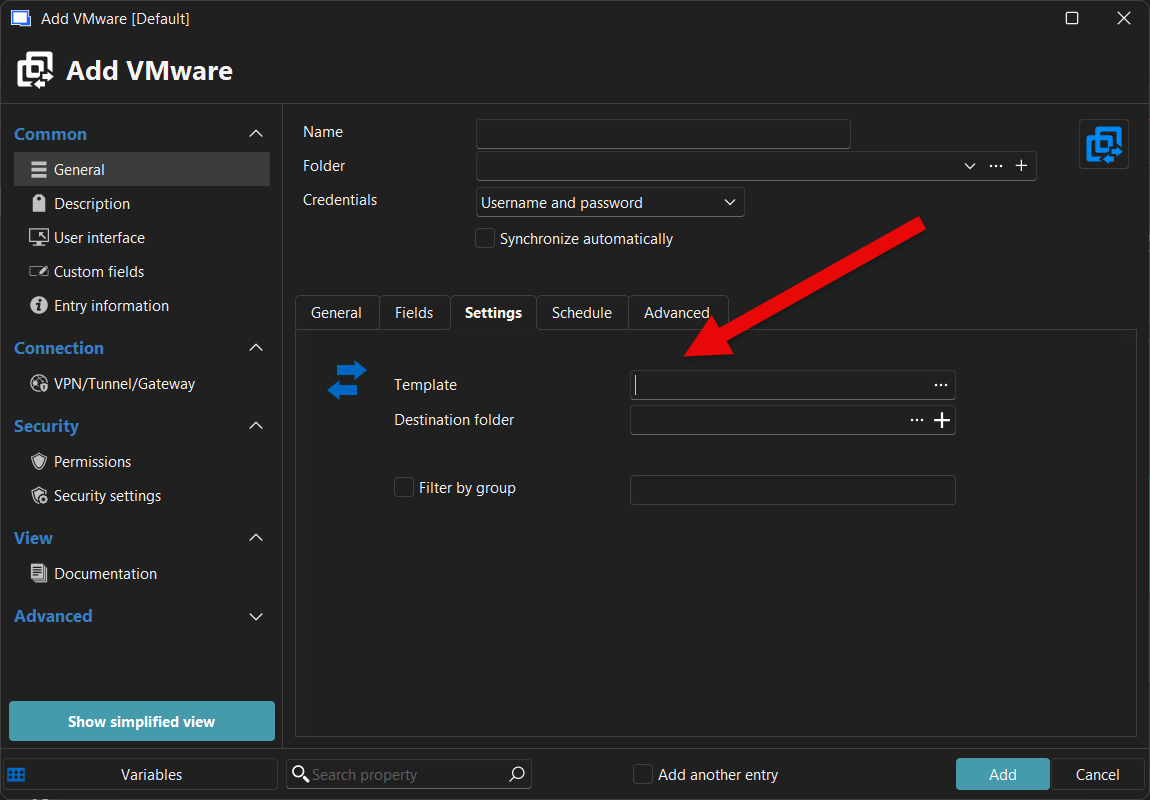1150x800 pixels.
Task: Collapse the Security section
Action: tap(256, 426)
